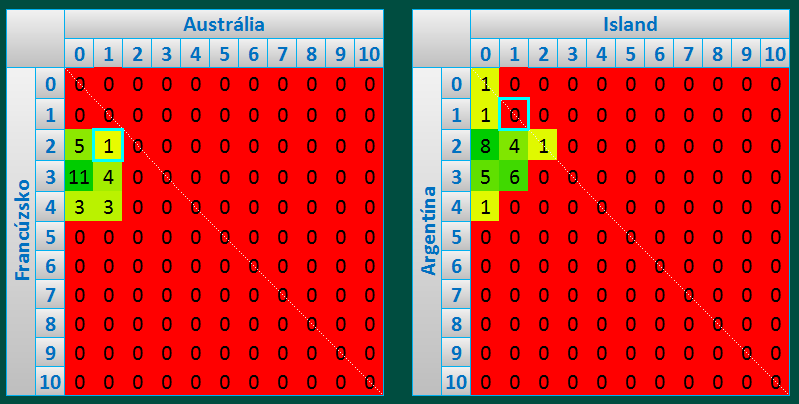Viewport: 799px width, 404px height.
Task: Click row header 10 beside Argentína
Action: click(x=455, y=381)
